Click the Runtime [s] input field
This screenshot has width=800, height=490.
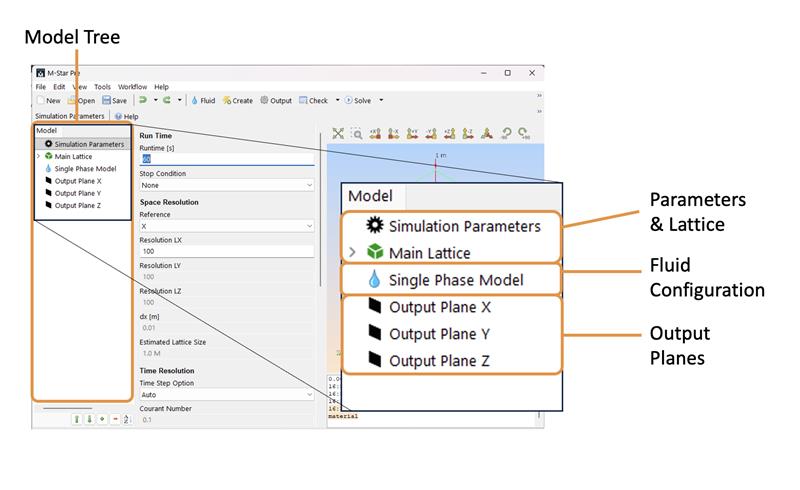(x=226, y=158)
